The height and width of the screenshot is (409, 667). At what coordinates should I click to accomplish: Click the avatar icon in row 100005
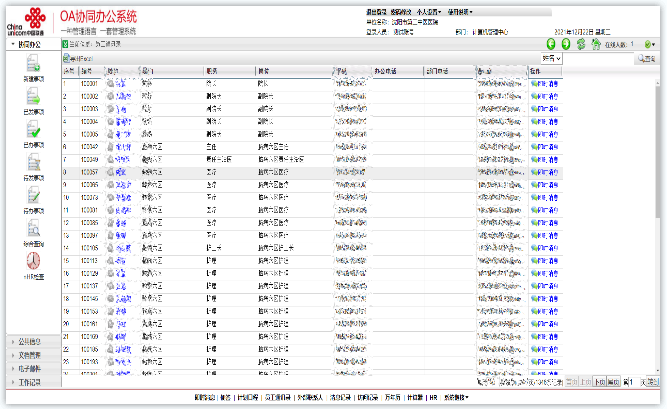point(110,134)
